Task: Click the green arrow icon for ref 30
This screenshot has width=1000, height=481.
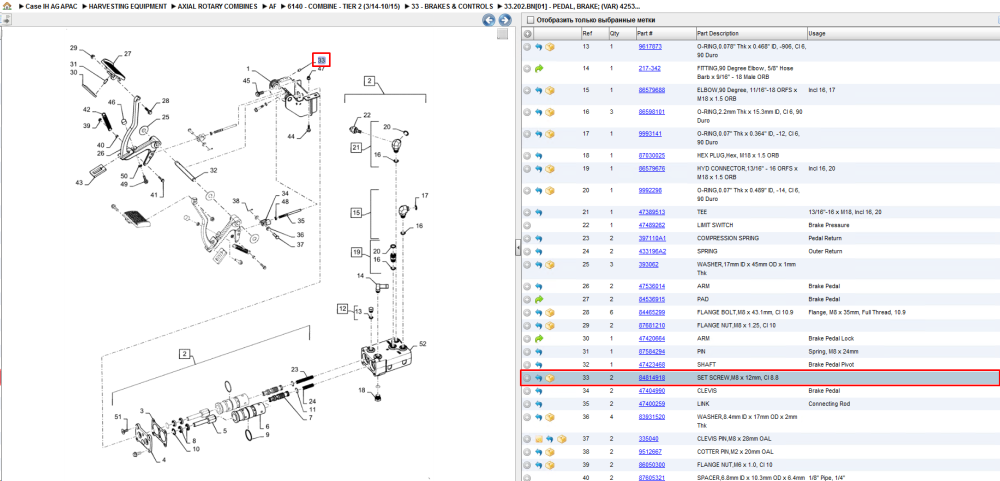Action: 538,339
